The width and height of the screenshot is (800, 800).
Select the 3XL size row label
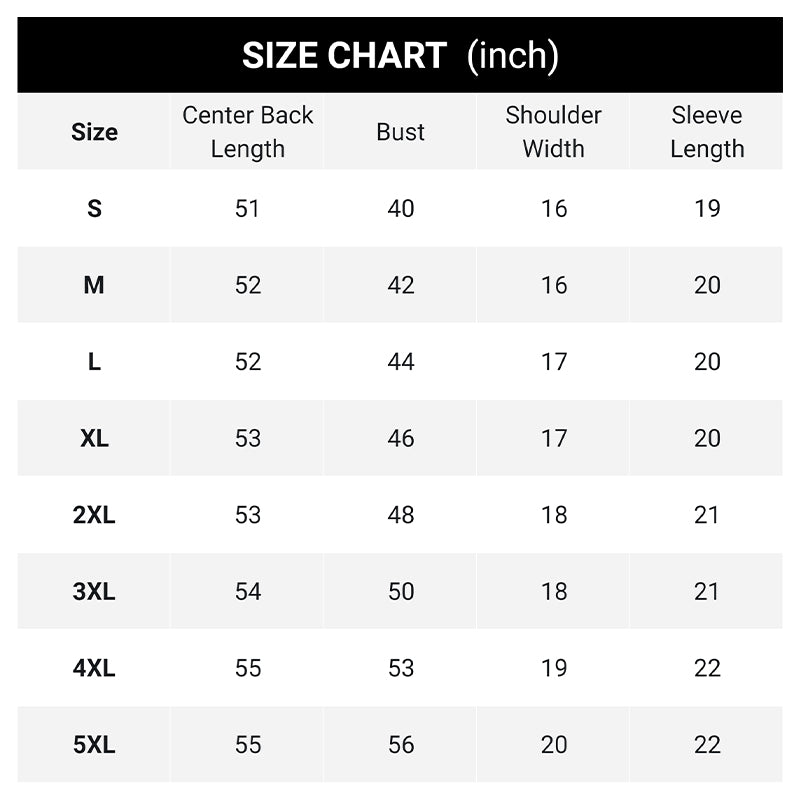tap(94, 591)
